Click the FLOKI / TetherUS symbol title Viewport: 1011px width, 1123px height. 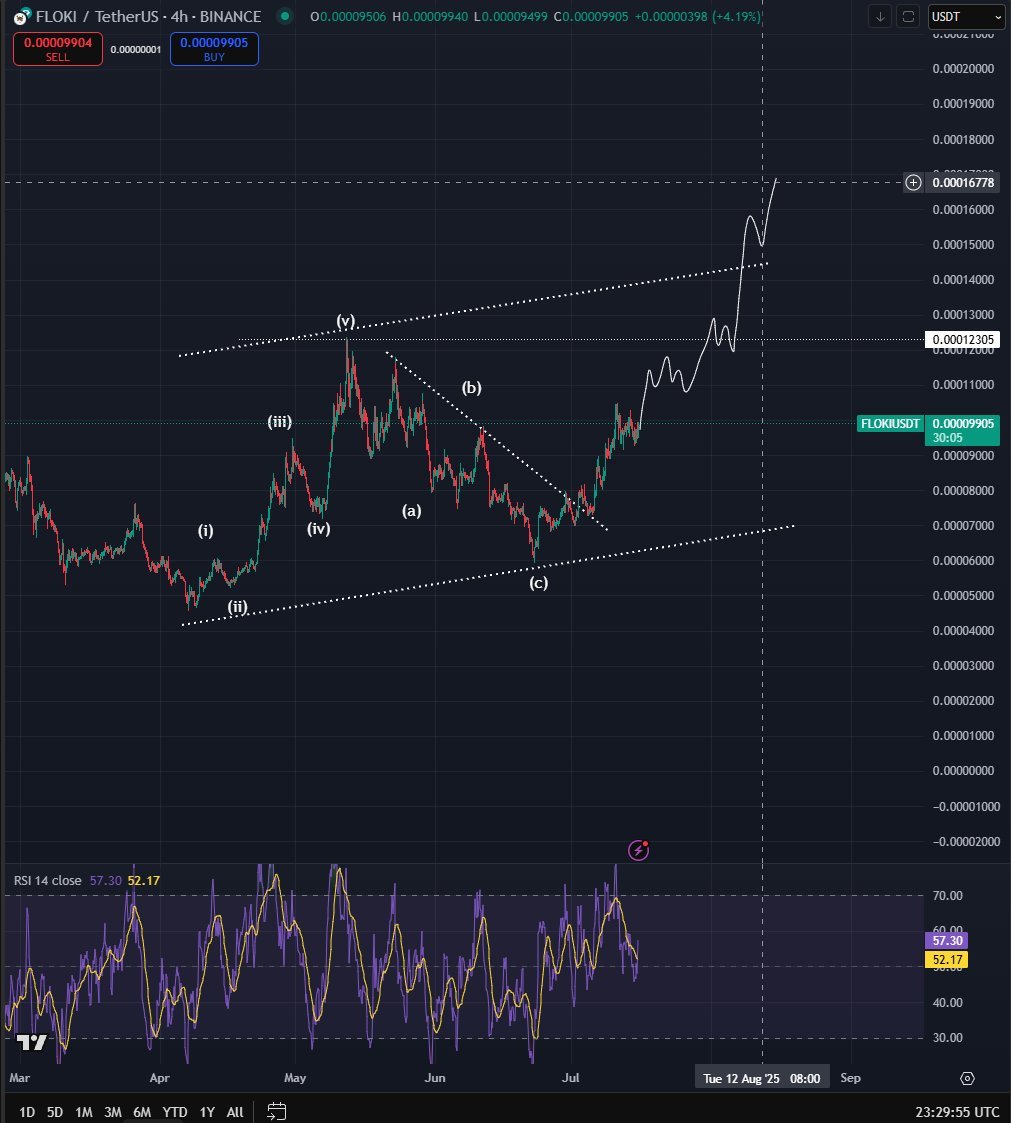tap(147, 17)
